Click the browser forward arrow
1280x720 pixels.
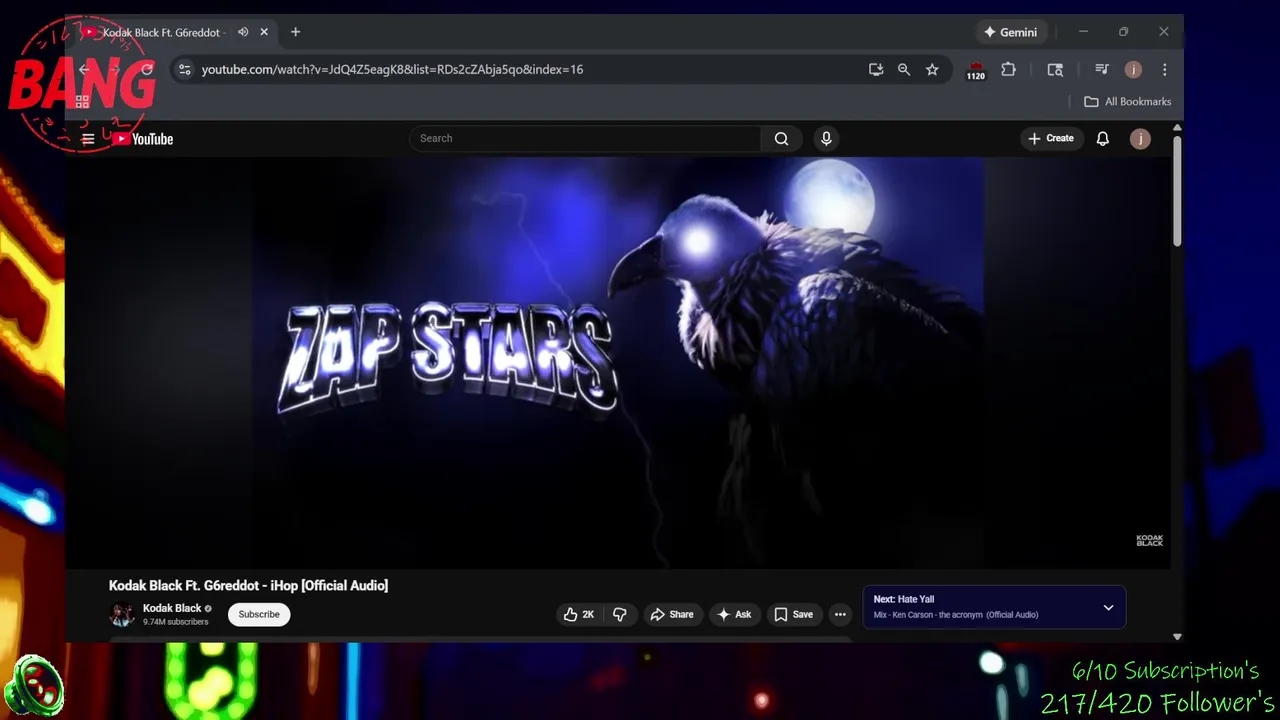pyautogui.click(x=116, y=70)
